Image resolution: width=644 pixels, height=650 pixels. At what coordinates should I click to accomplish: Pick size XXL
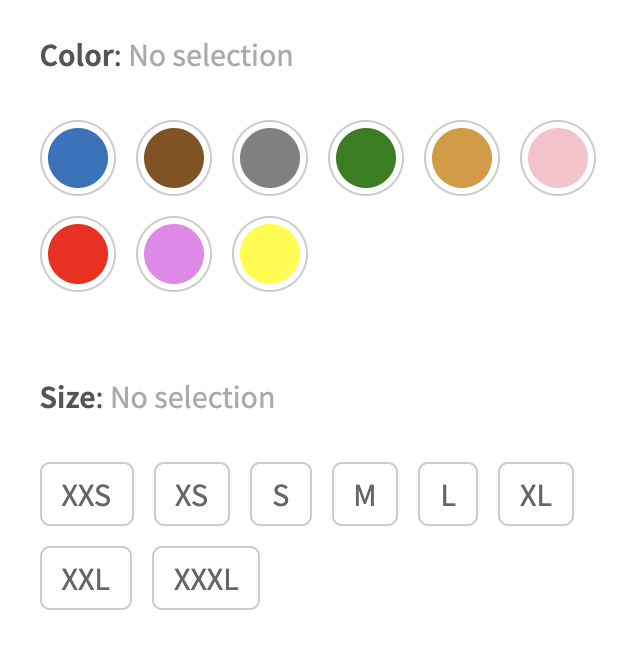86,578
